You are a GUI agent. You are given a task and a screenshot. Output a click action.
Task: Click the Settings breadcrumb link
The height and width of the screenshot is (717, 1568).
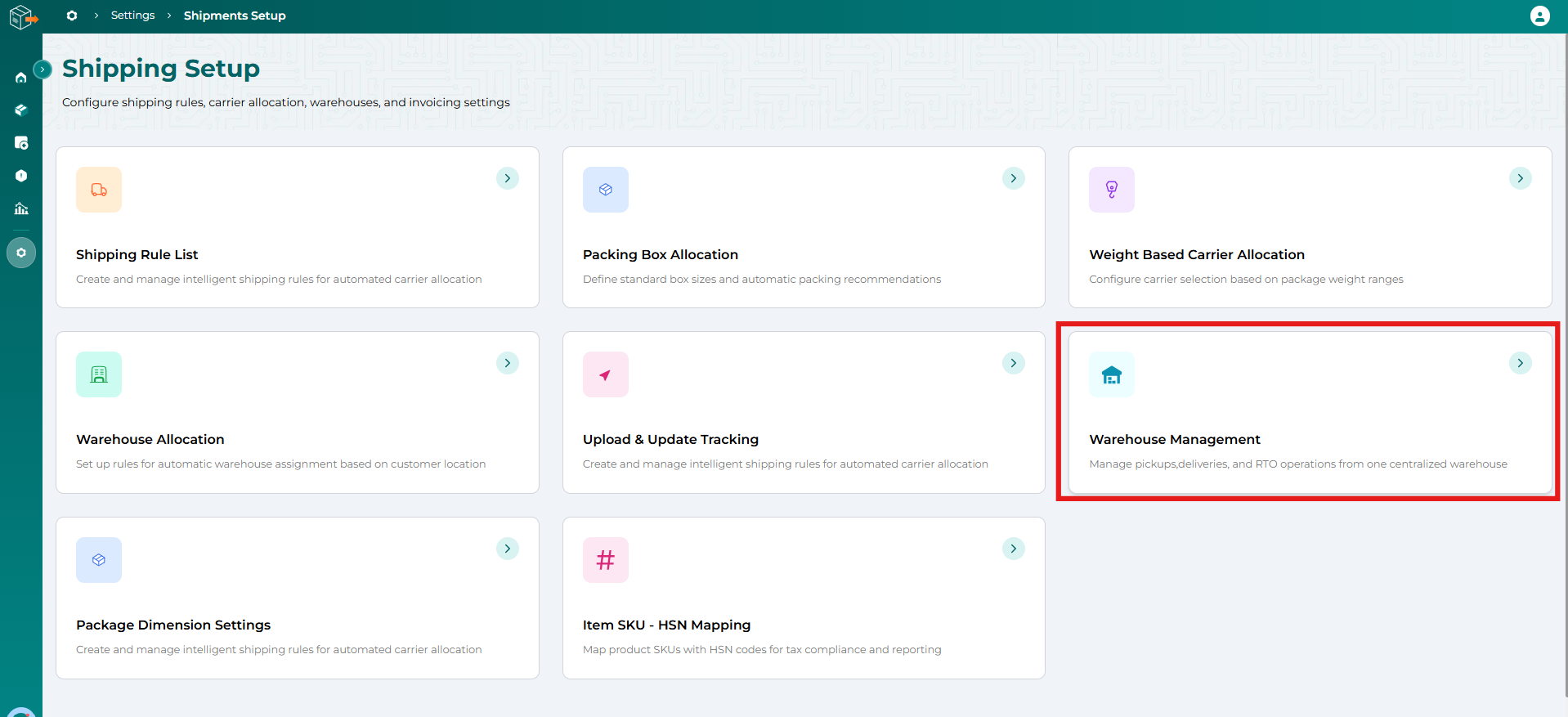[x=132, y=16]
